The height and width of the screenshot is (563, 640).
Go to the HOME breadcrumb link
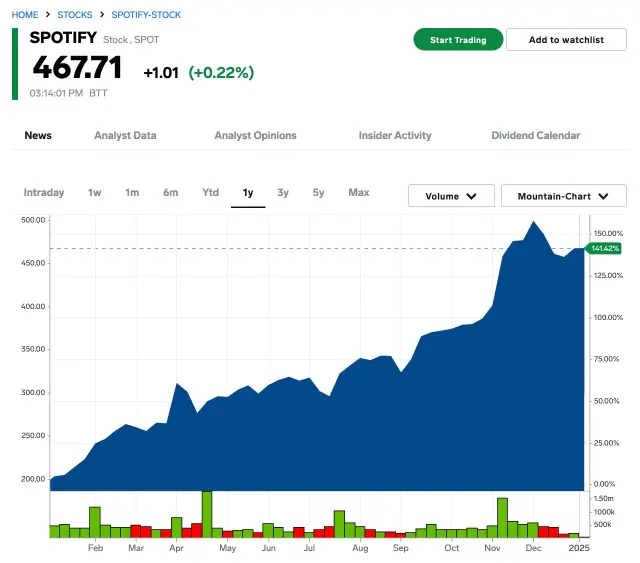[x=25, y=15]
